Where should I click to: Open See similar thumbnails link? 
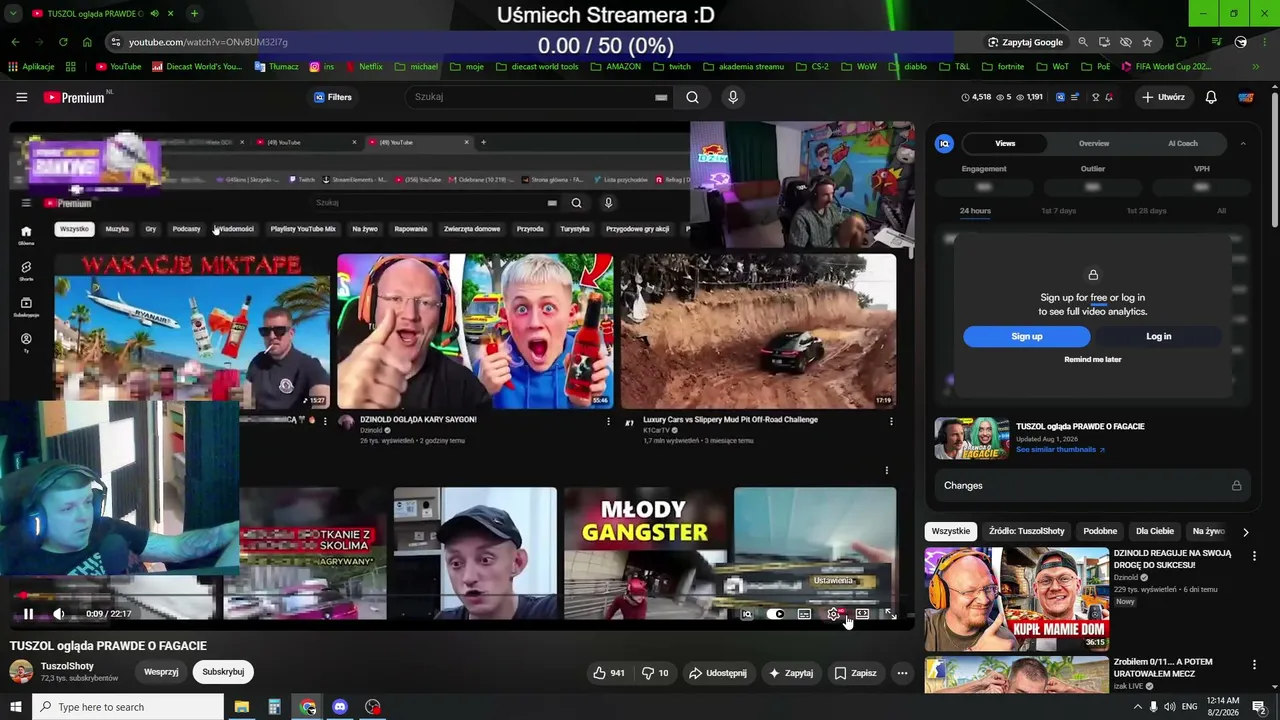pyautogui.click(x=1060, y=450)
